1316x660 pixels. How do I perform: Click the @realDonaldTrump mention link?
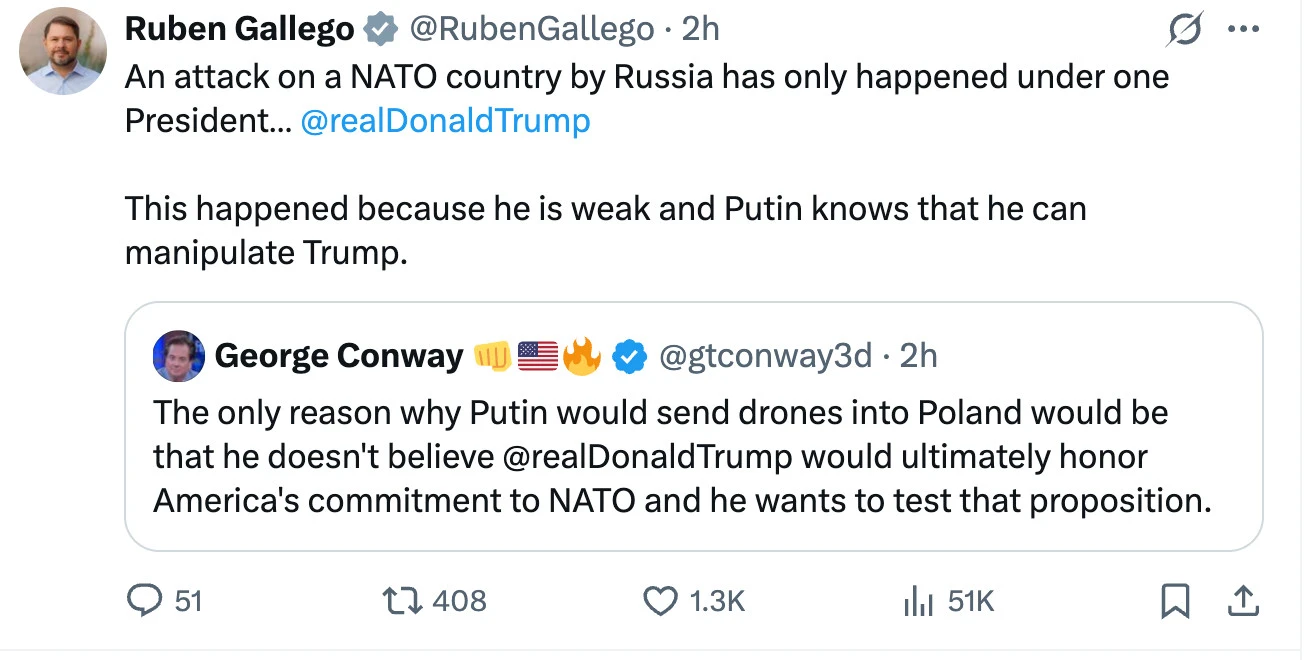pos(445,121)
